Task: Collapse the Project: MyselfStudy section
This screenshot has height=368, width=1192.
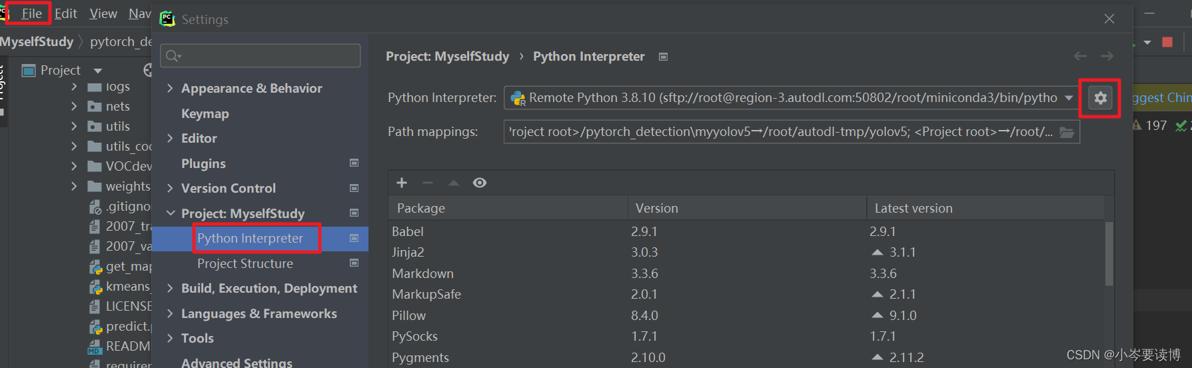Action: pos(170,214)
